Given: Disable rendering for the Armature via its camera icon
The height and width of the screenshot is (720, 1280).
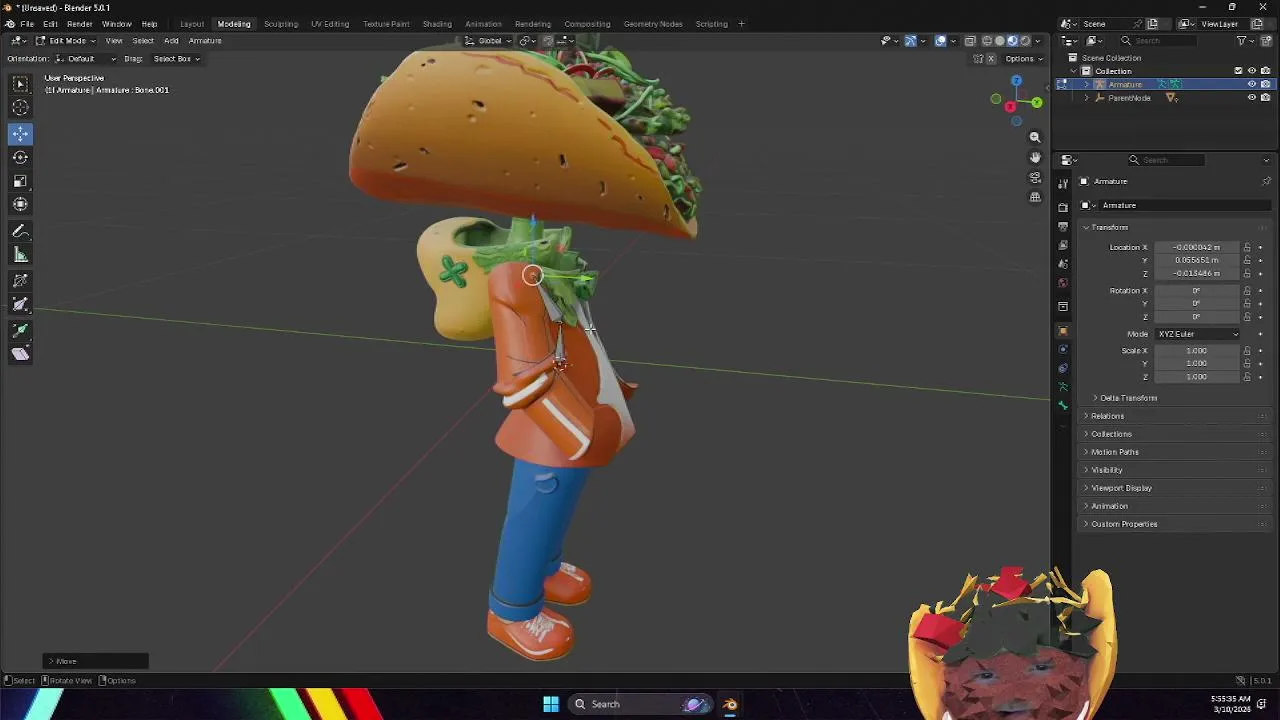Looking at the screenshot, I should [x=1265, y=84].
